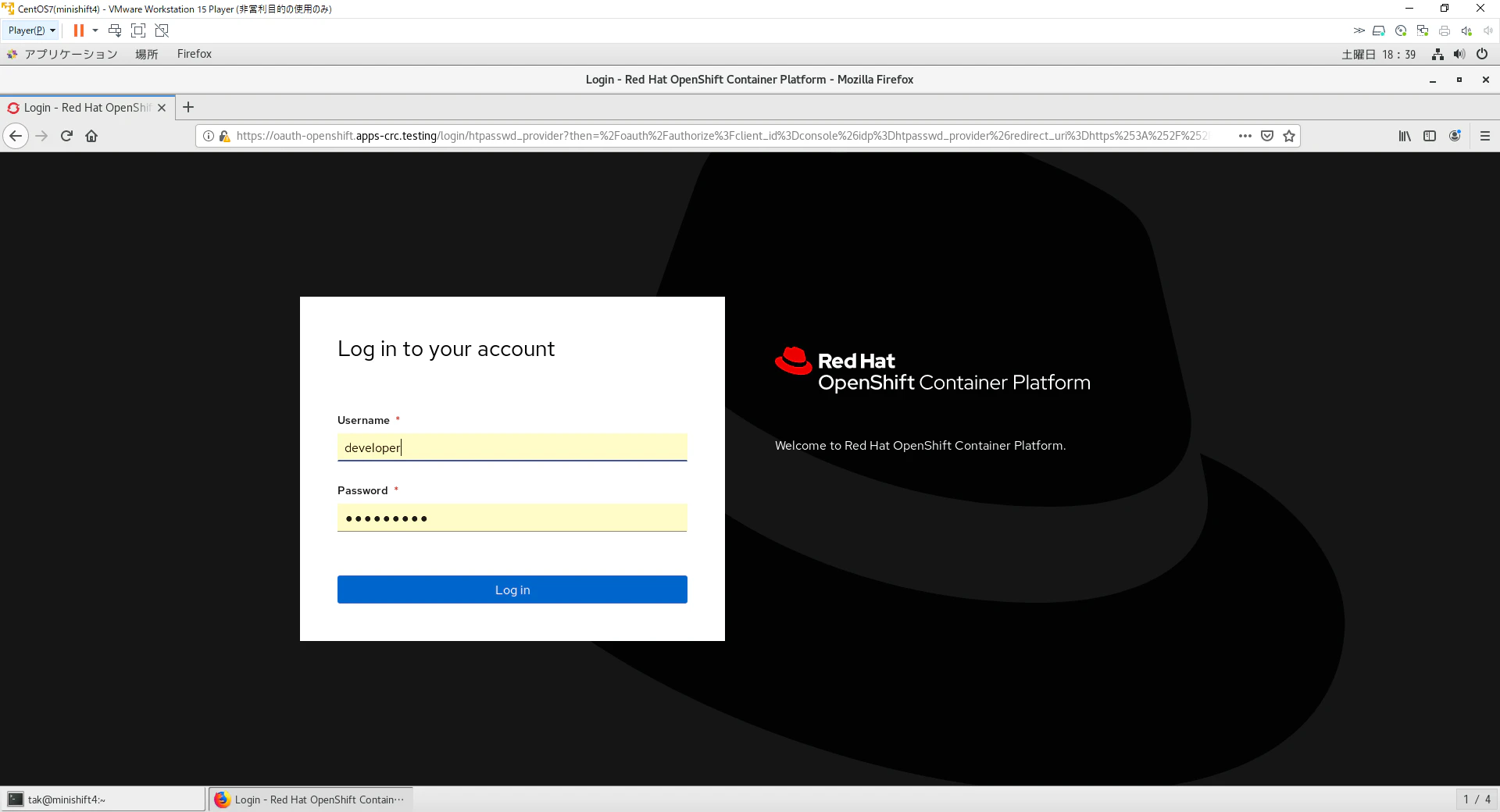Click the VMware CD/DVD device icon
1500x812 pixels.
1401,30
